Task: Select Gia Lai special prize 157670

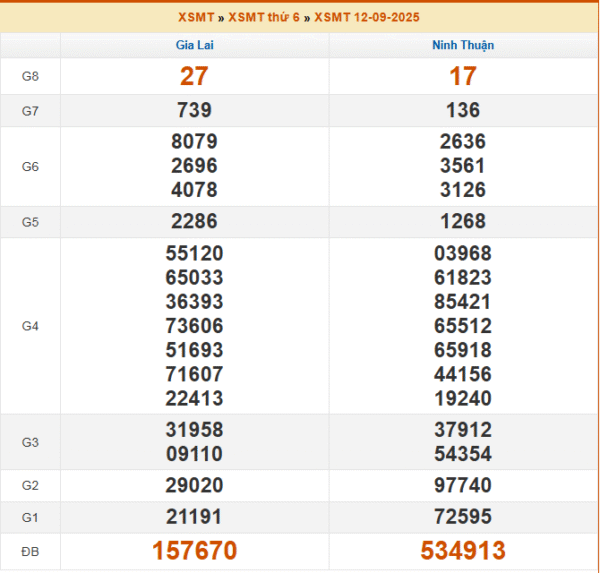Action: (194, 551)
